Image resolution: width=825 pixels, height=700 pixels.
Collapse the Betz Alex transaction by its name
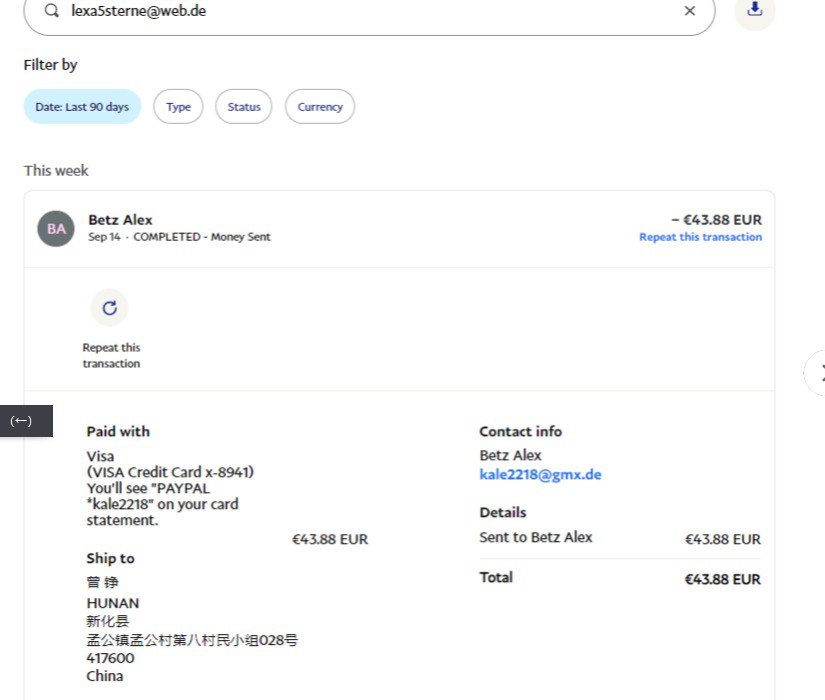(x=120, y=220)
